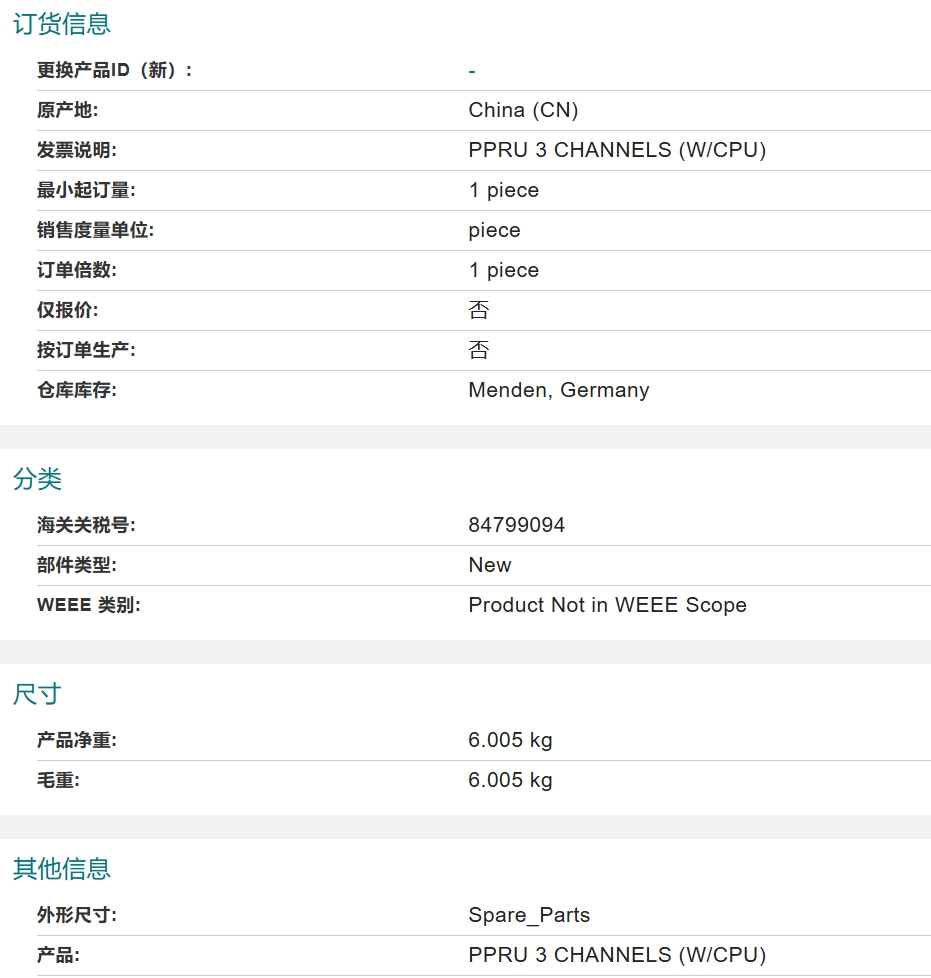The height and width of the screenshot is (978, 931).
Task: Select the 产品净重 6.005 kg value
Action: coord(510,740)
